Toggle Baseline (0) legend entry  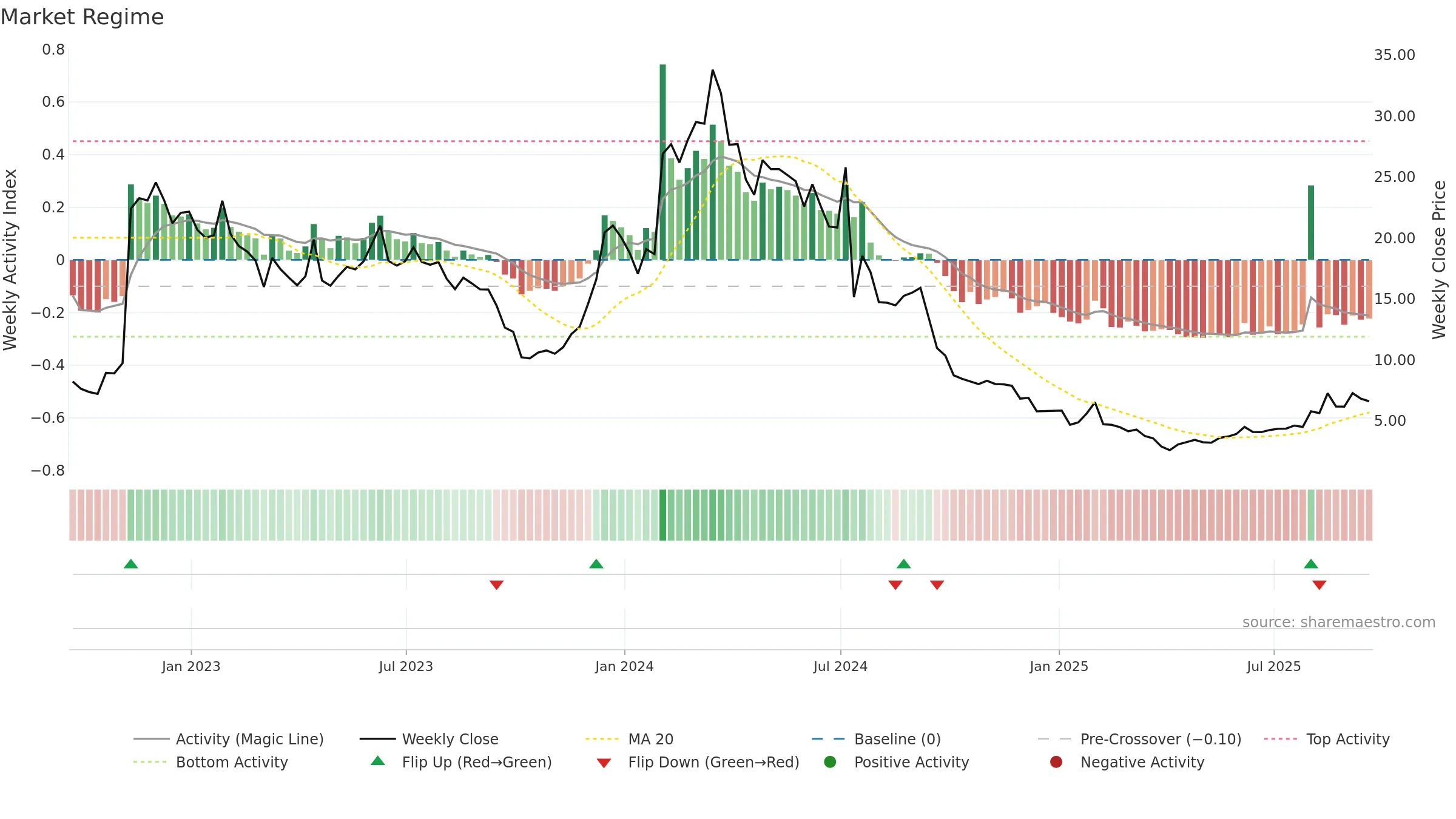876,739
